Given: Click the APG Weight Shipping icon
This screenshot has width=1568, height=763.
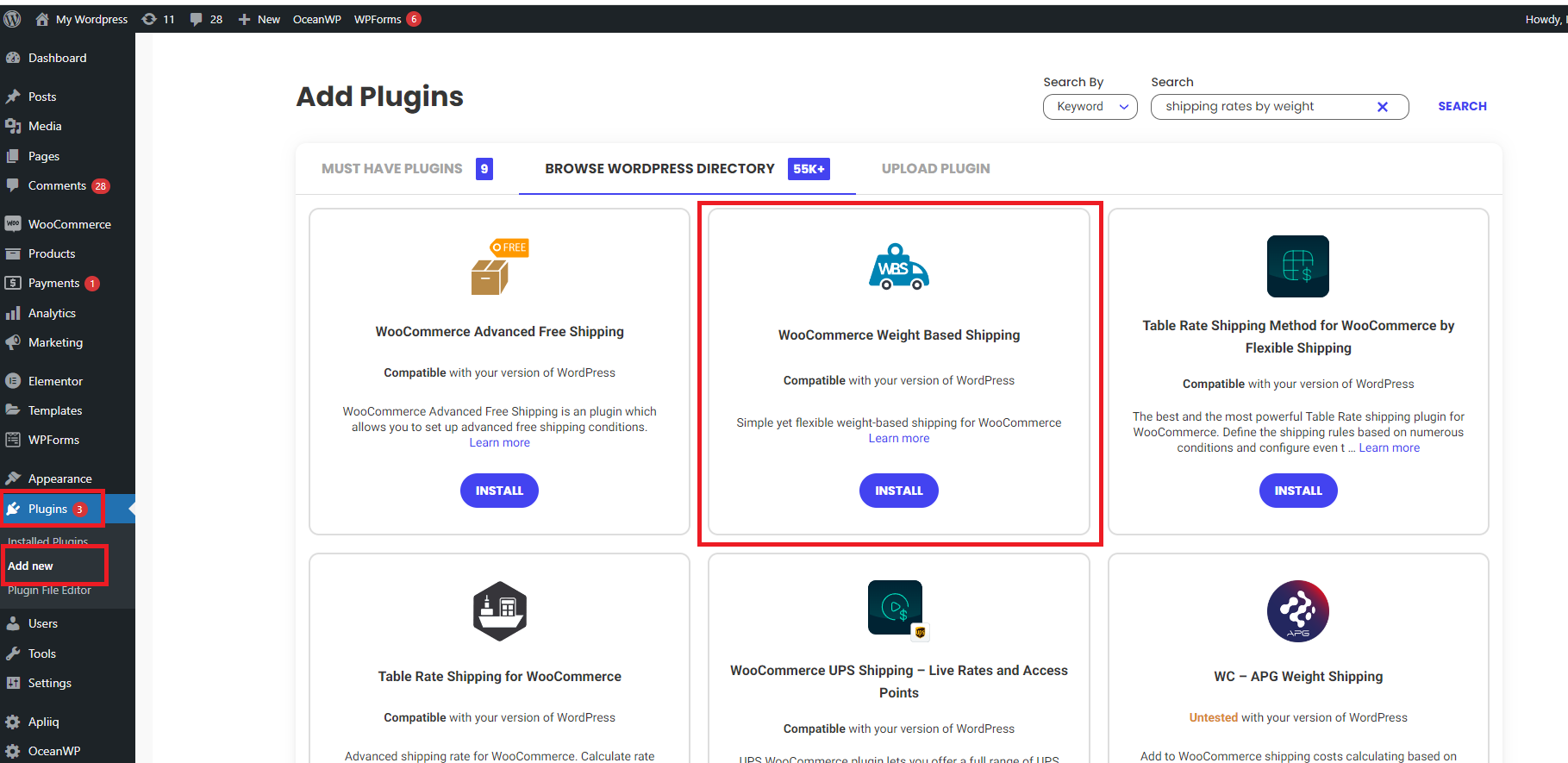Looking at the screenshot, I should click(x=1298, y=611).
